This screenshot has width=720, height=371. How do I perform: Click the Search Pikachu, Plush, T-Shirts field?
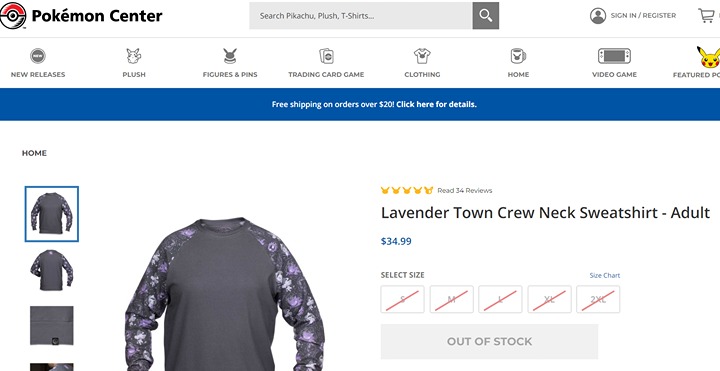click(361, 16)
